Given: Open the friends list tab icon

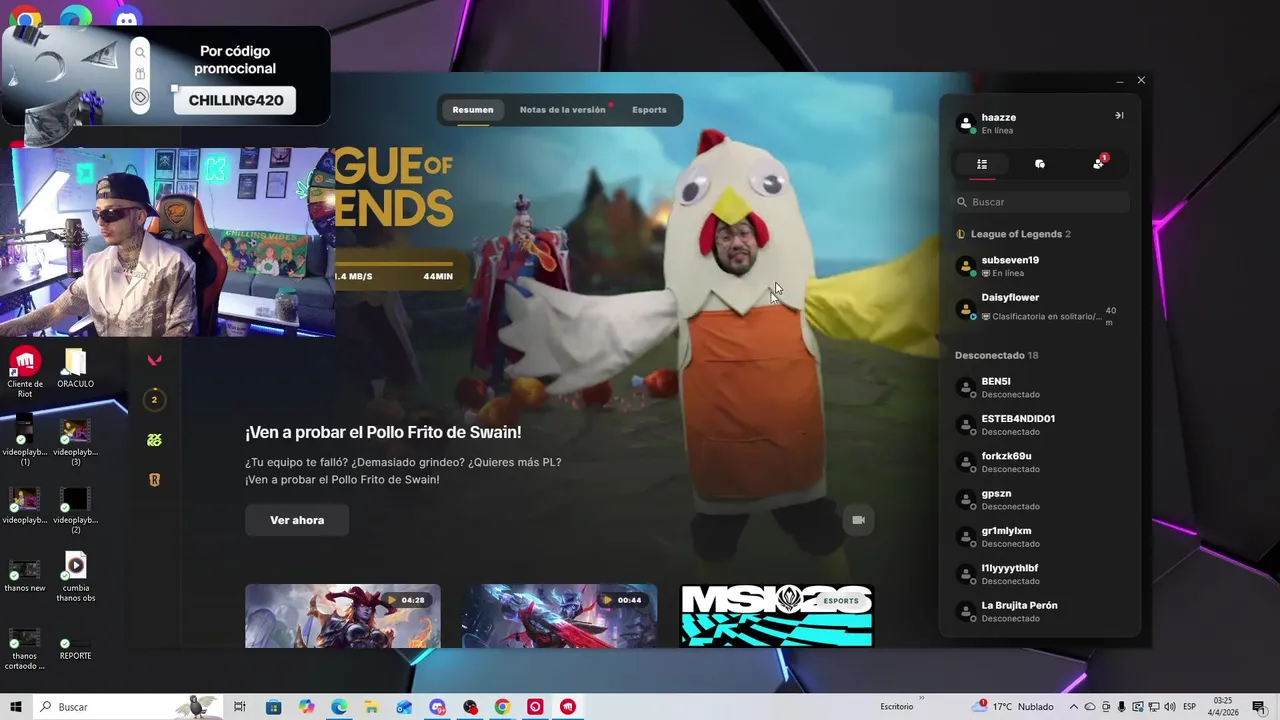Looking at the screenshot, I should tap(982, 164).
